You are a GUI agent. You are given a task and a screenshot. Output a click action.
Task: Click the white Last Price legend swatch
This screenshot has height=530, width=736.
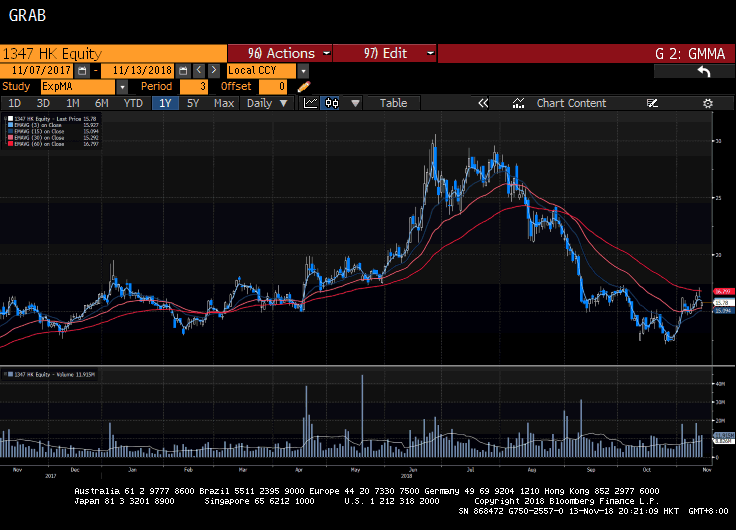[10, 119]
